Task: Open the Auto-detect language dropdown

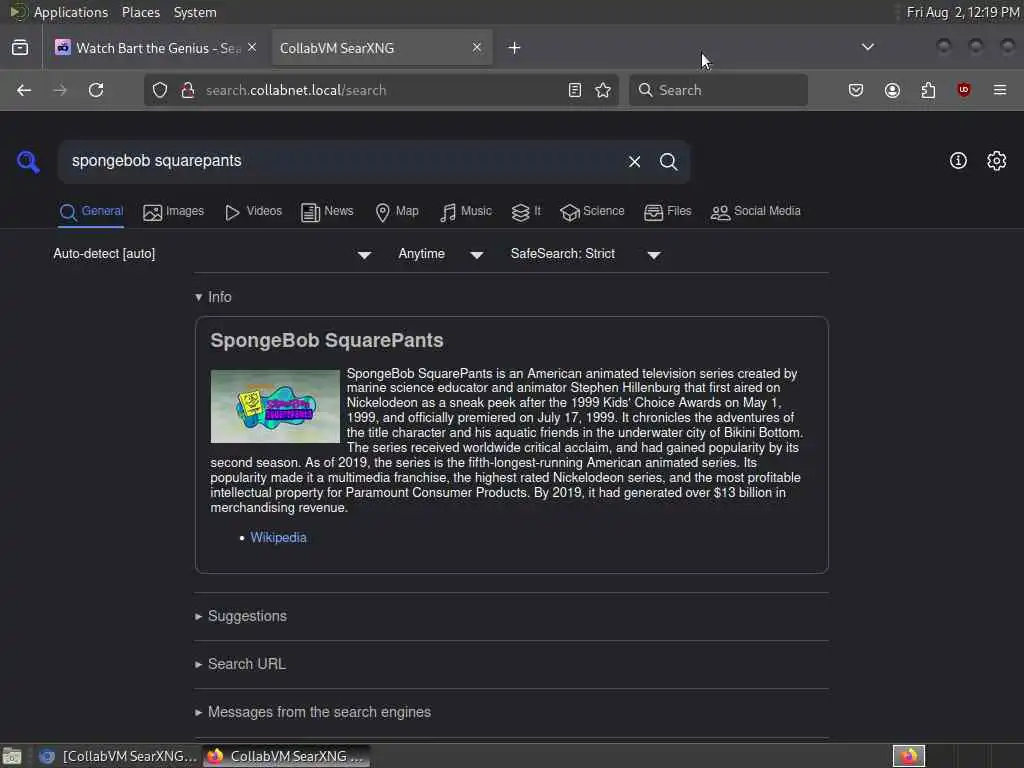Action: tap(212, 254)
